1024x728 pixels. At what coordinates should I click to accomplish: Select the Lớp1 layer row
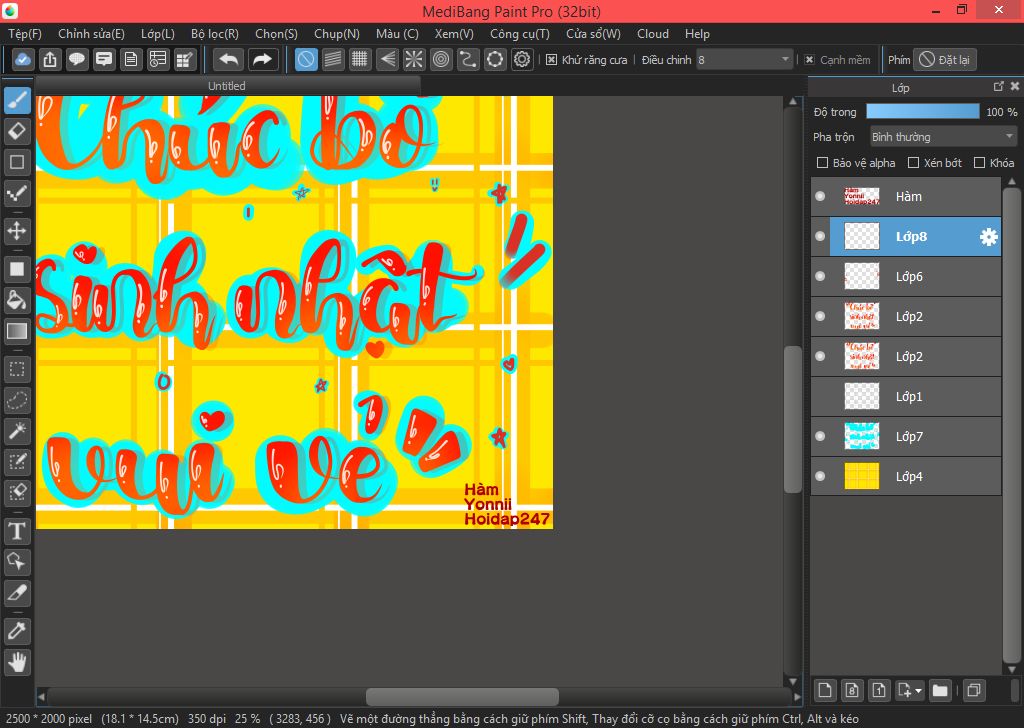click(x=906, y=396)
